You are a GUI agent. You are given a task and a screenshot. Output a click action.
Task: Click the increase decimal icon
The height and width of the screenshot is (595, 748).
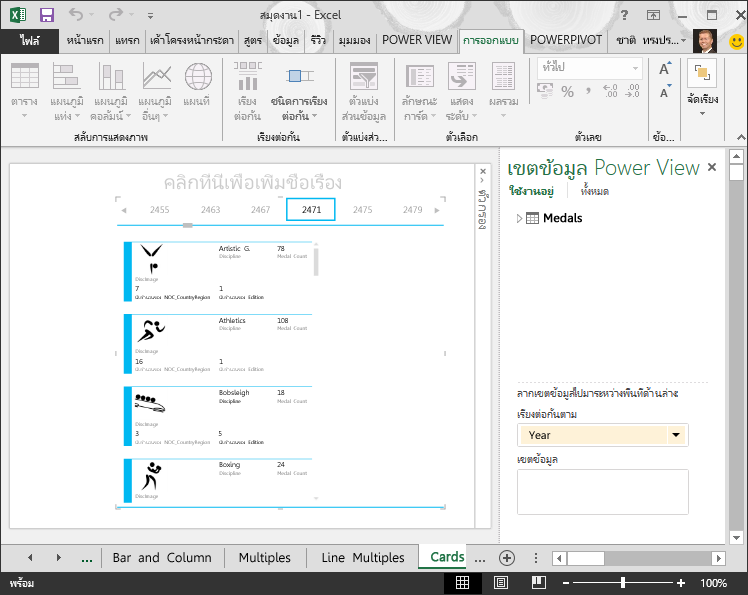[610, 91]
